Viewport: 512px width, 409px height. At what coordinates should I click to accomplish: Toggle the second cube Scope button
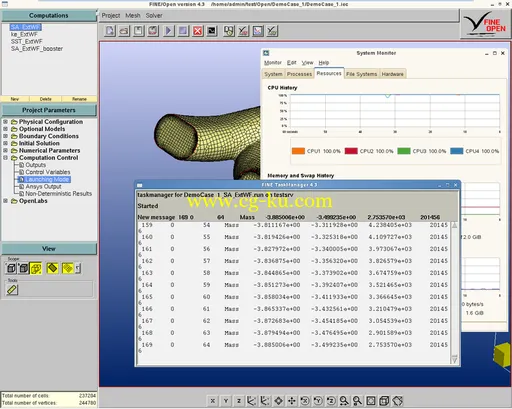point(23,268)
